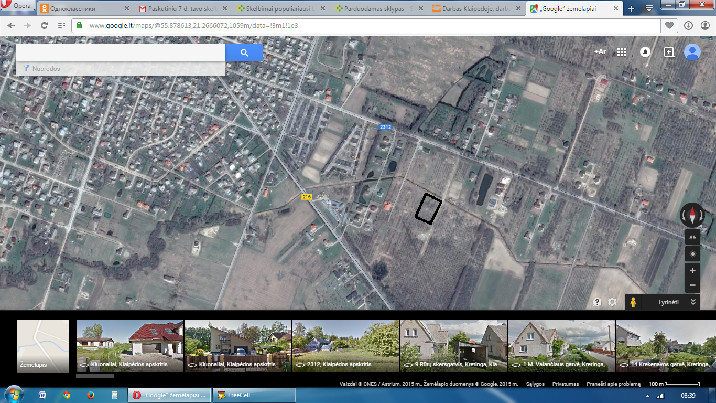Image resolution: width=716 pixels, height=403 pixels.
Task: Open the Google account avatar
Action: (x=691, y=52)
